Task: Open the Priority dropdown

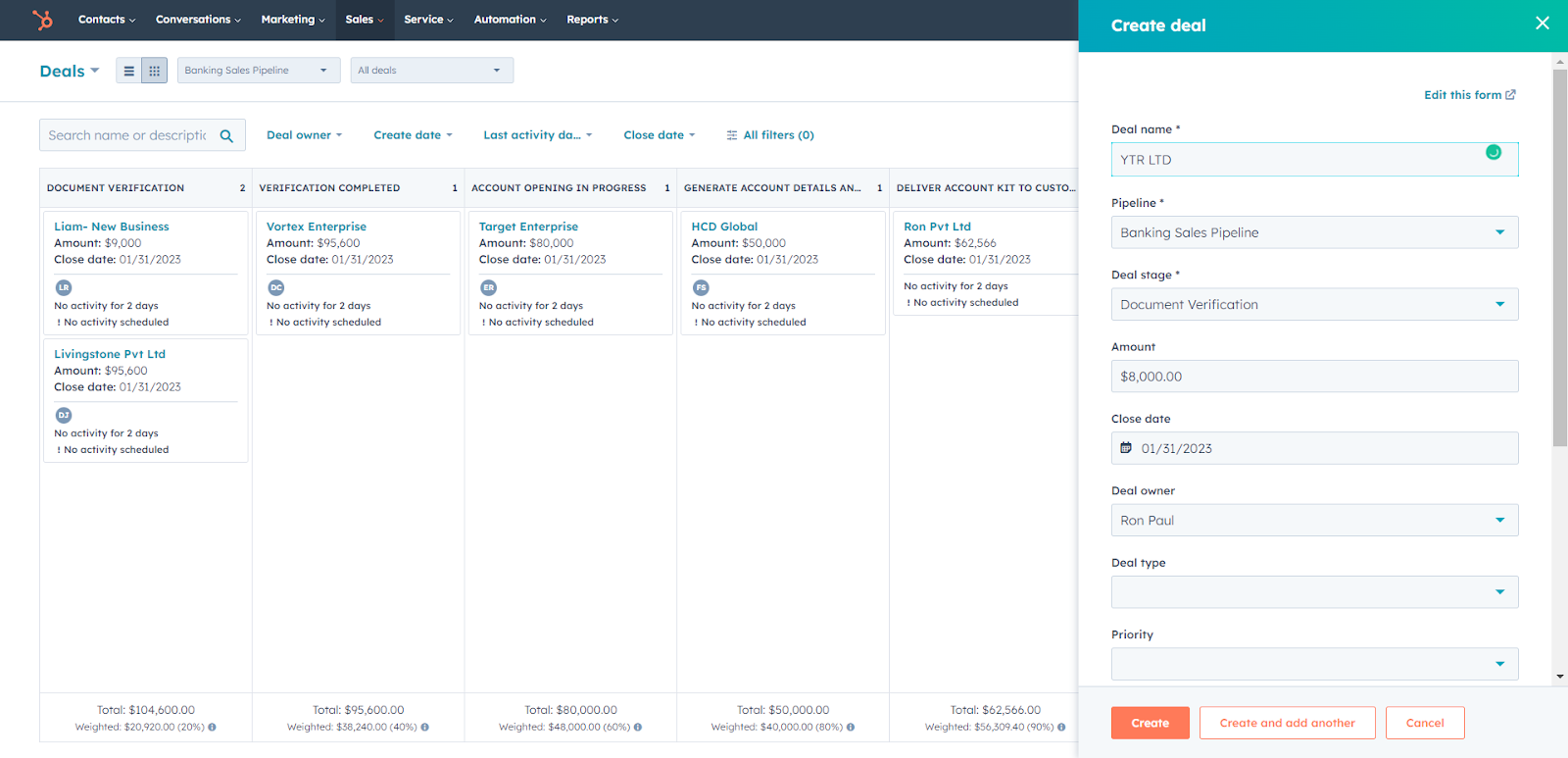Action: point(1314,664)
